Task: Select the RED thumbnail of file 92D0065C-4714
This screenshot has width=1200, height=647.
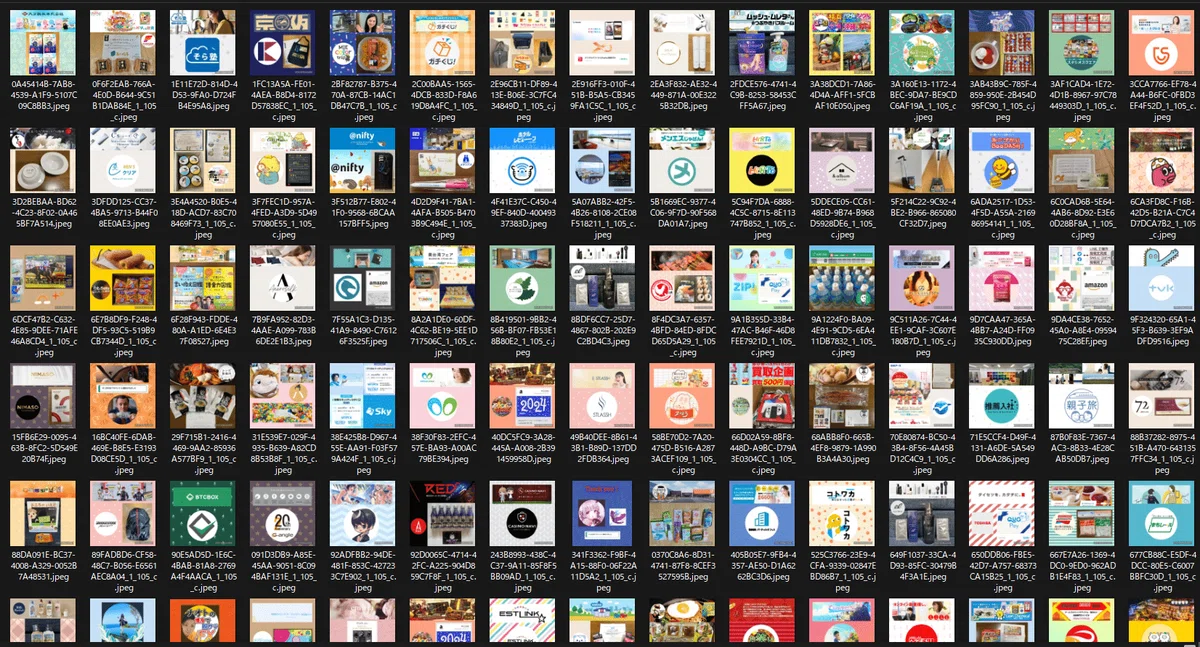Action: (x=443, y=513)
